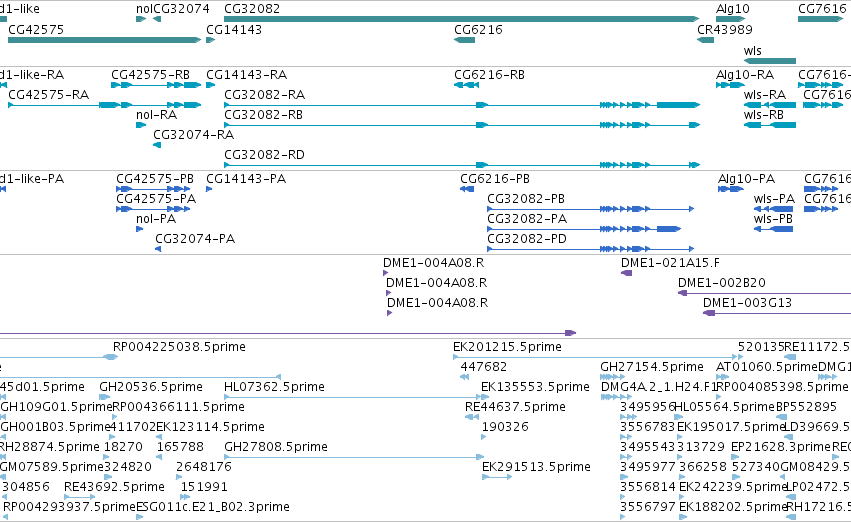This screenshot has width=851, height=522.
Task: Open the CR43989 gene label
Action: 725,30
